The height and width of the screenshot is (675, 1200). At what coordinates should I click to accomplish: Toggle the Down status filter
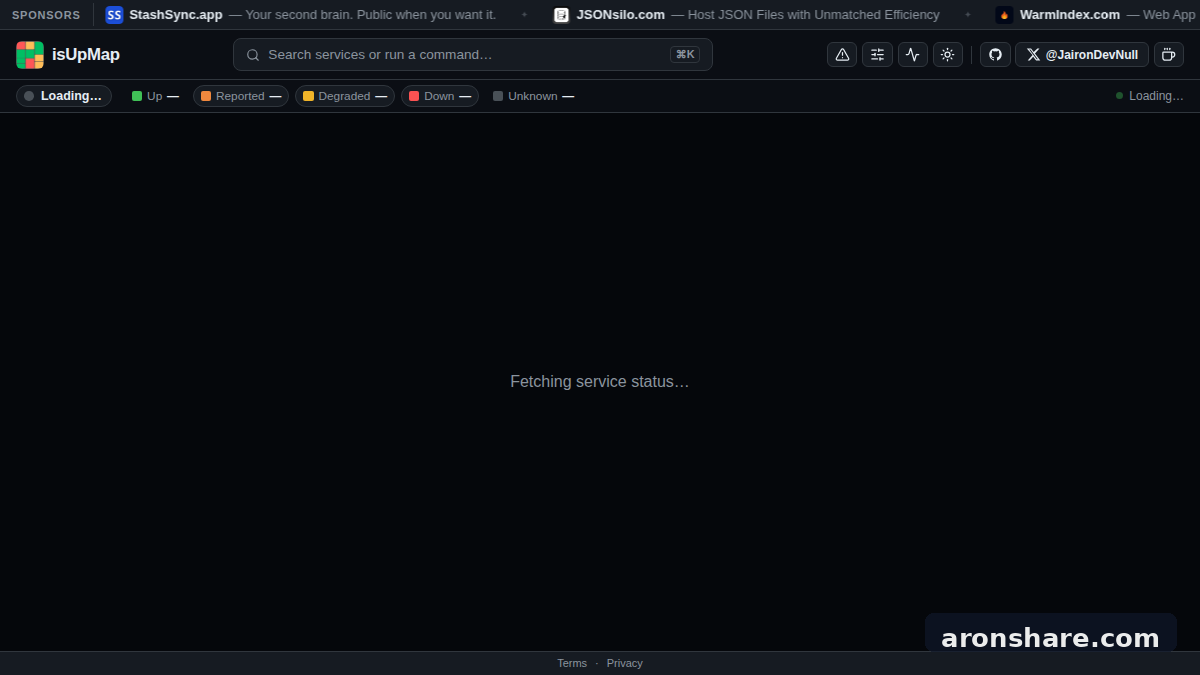pos(440,96)
